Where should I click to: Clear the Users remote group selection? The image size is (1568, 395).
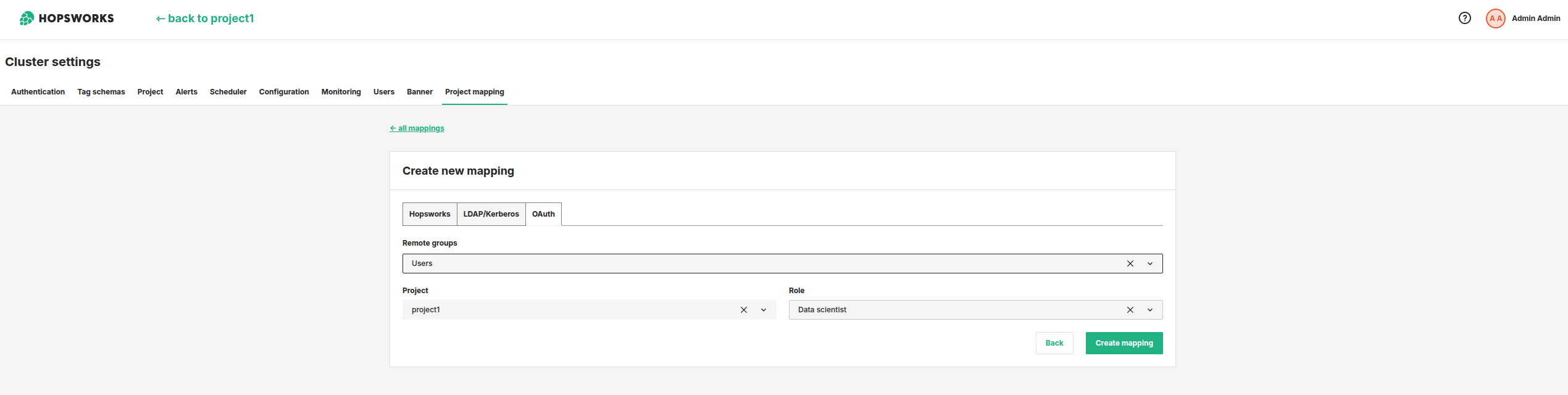pos(1130,264)
